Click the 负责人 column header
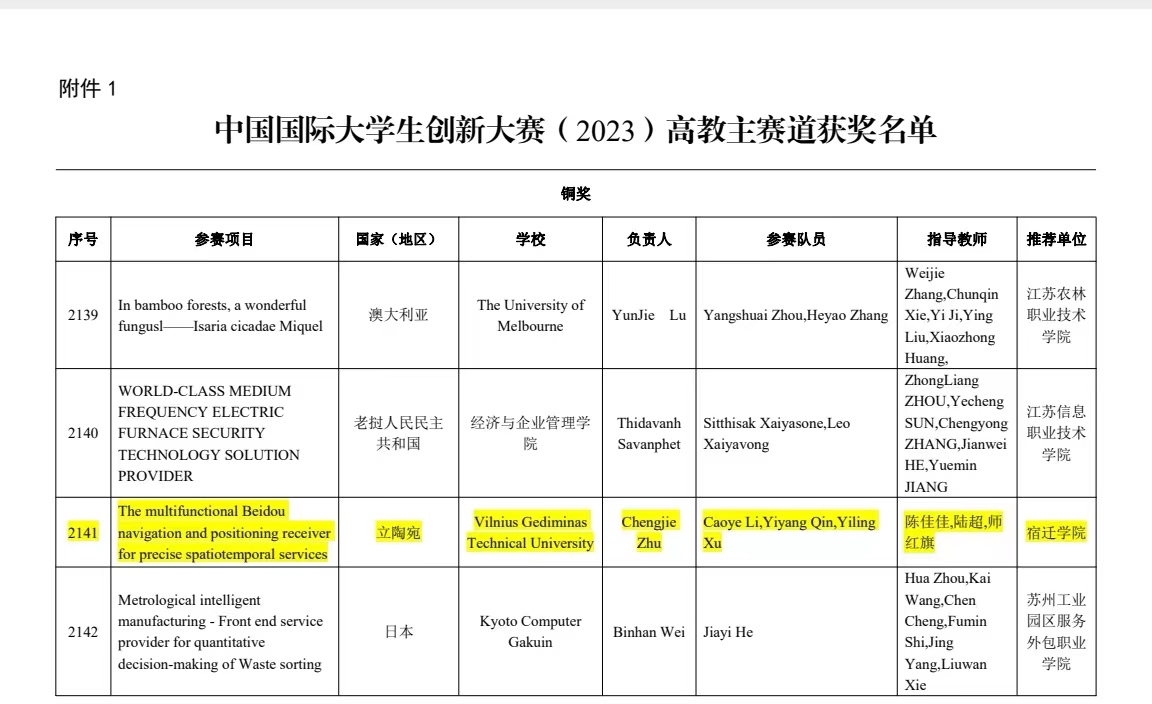 pos(649,240)
